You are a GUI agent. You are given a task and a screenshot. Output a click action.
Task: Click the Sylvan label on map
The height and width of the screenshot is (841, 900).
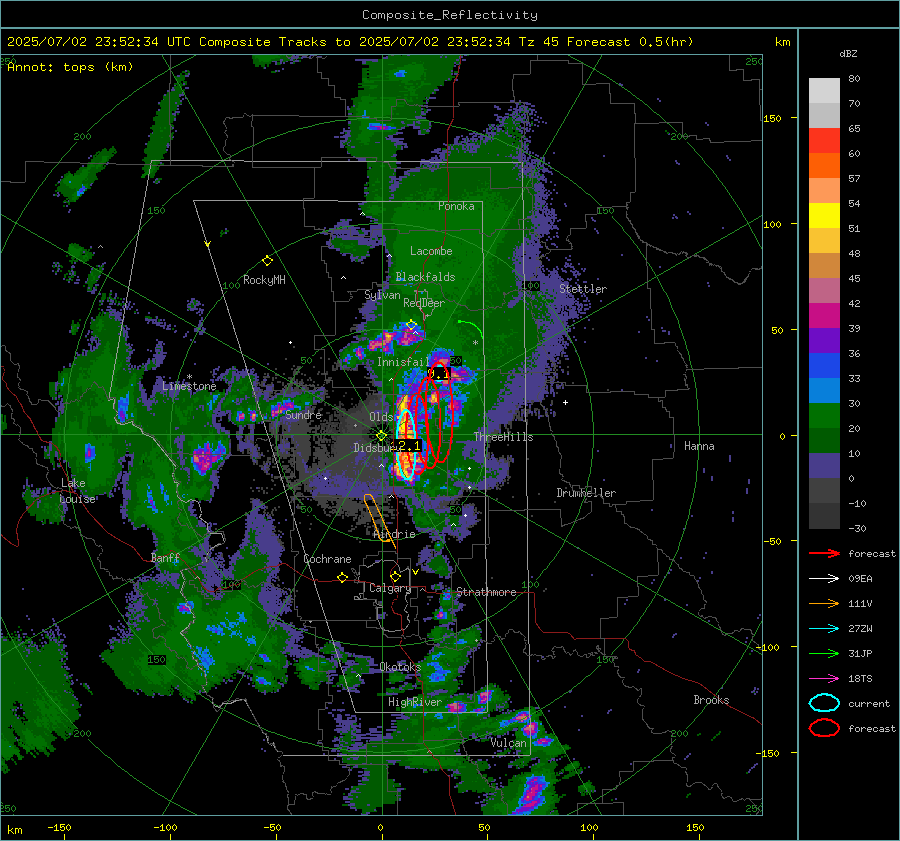click(382, 295)
